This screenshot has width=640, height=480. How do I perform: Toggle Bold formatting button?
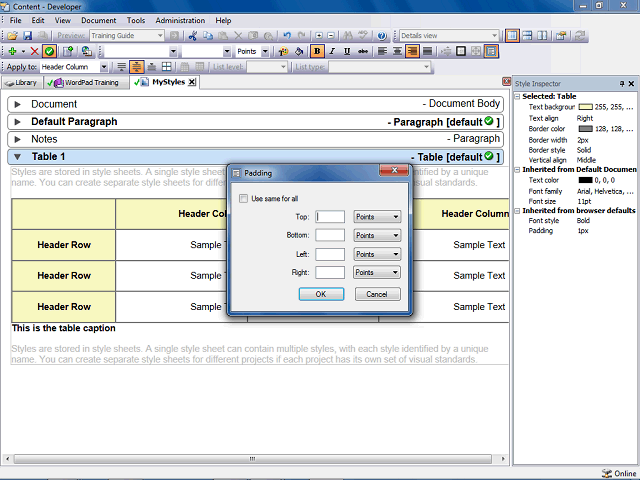pyautogui.click(x=317, y=51)
